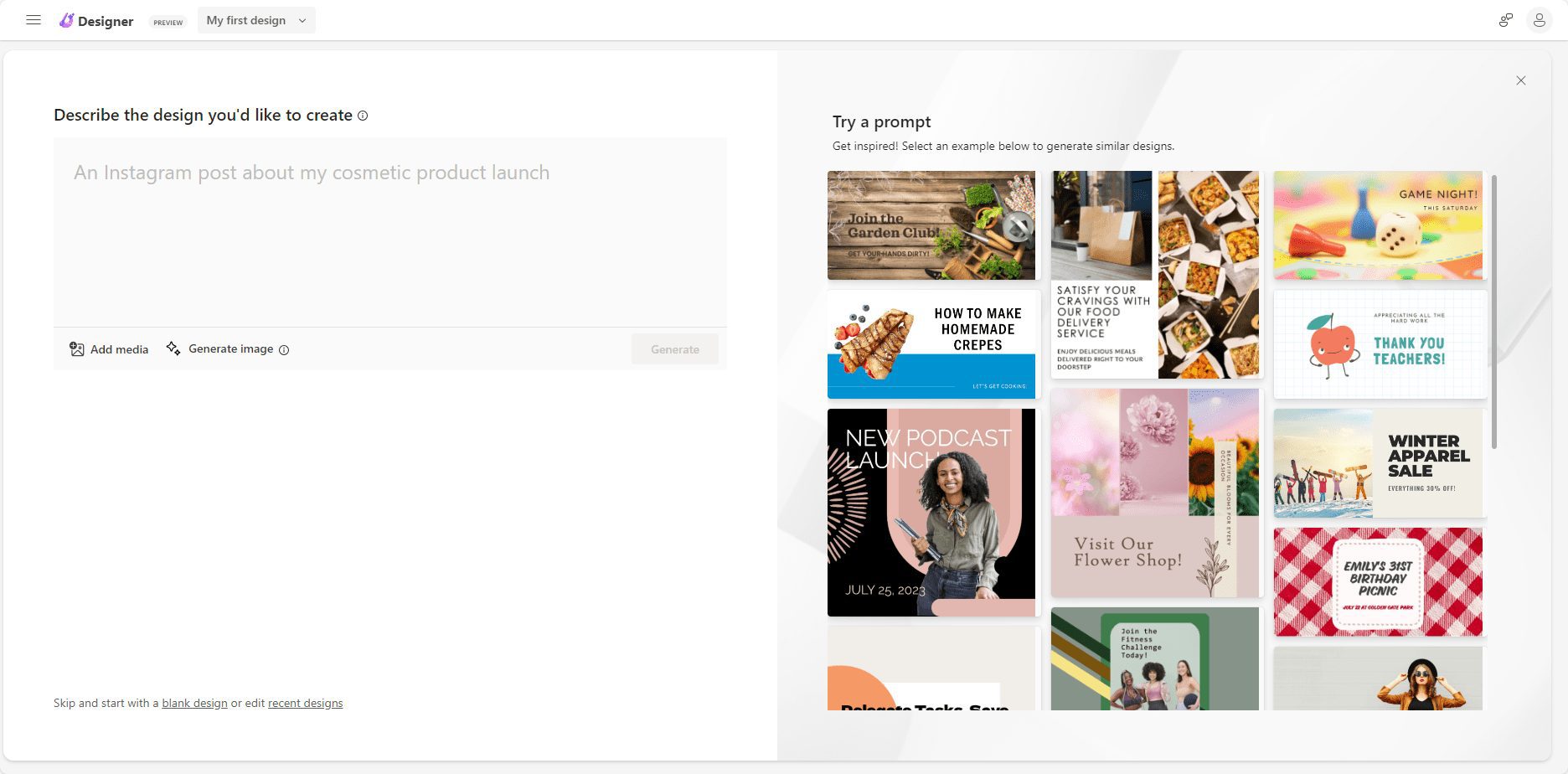Click info icon beside Generate image

pos(284,350)
